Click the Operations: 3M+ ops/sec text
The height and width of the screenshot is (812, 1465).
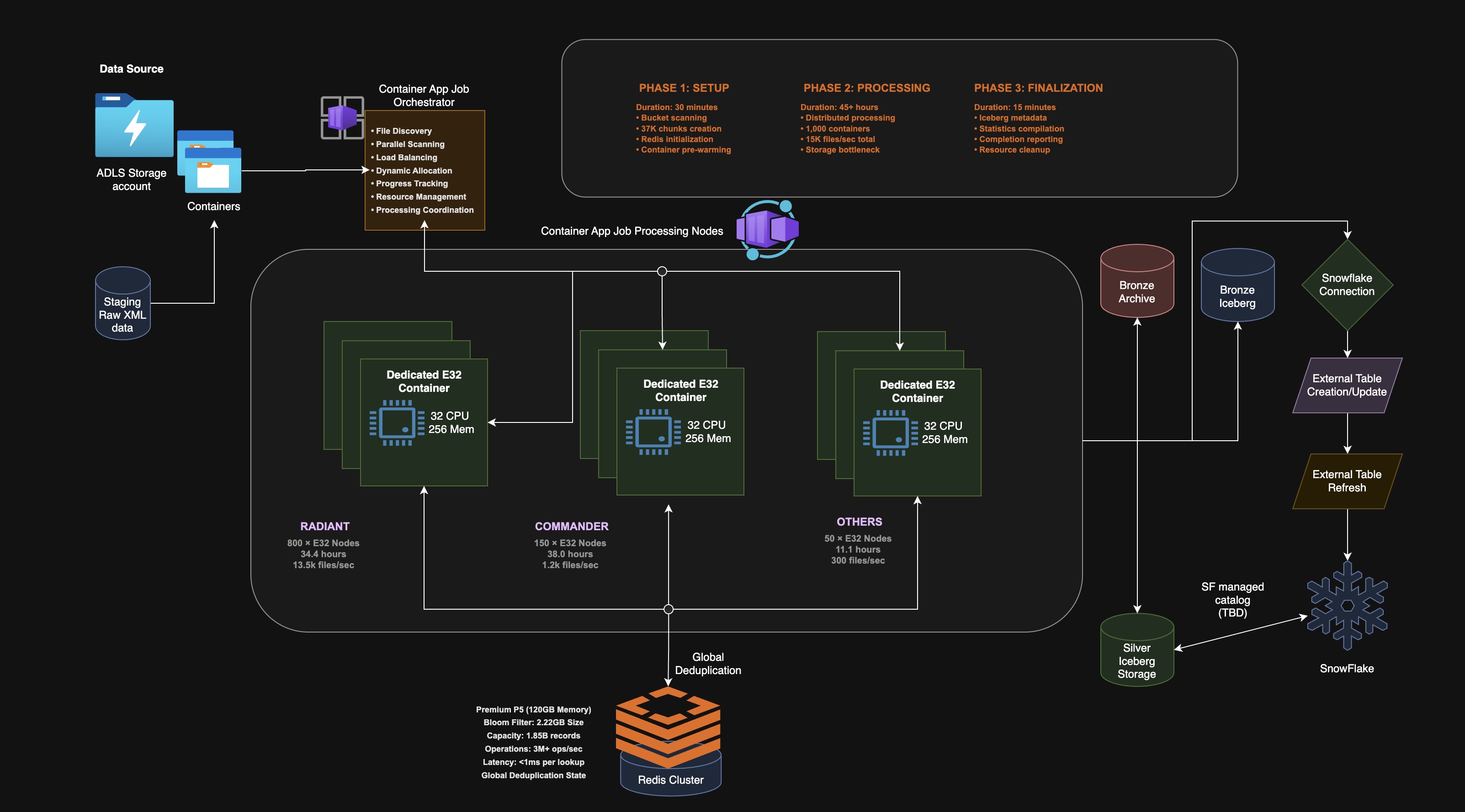tap(533, 749)
